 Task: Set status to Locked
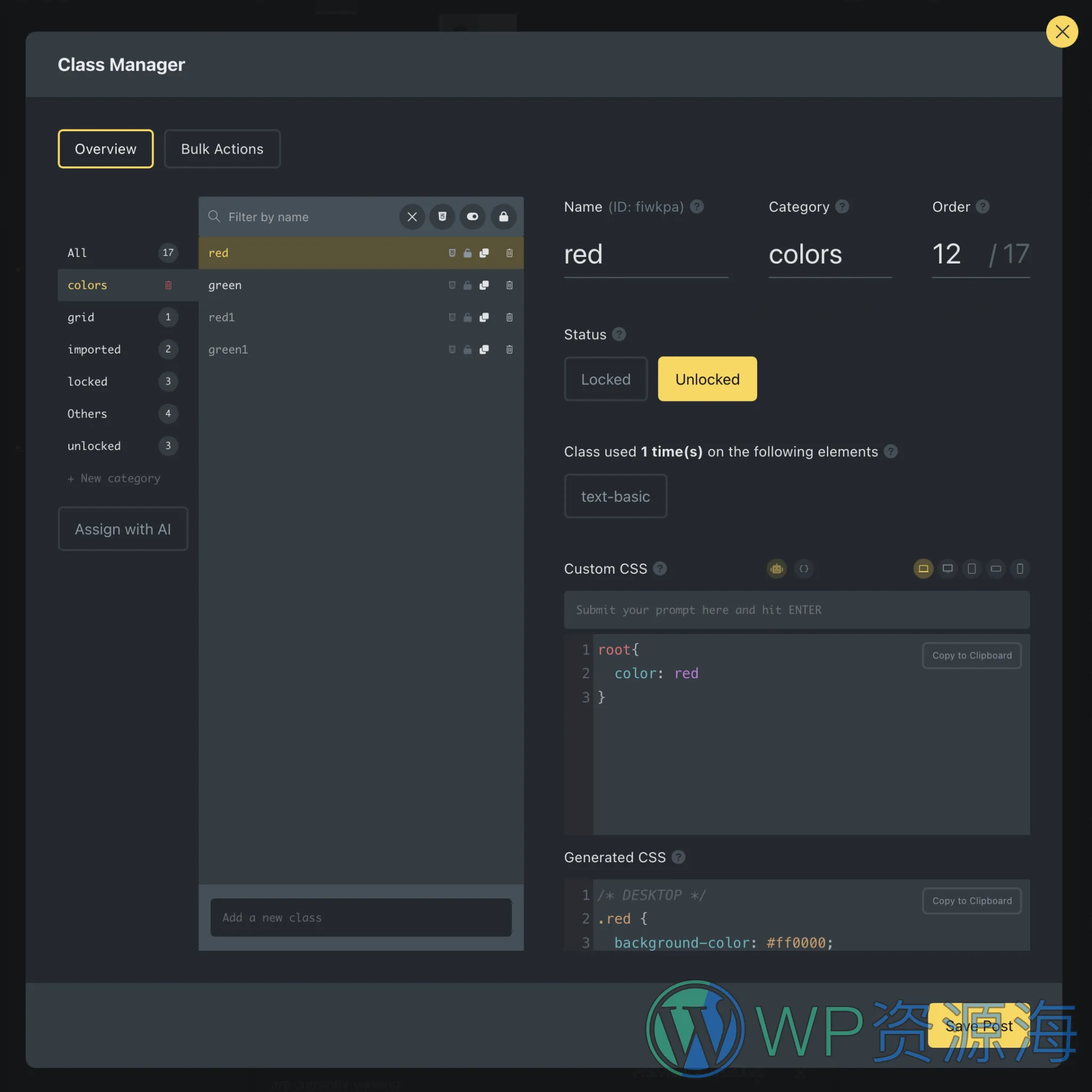tap(606, 379)
